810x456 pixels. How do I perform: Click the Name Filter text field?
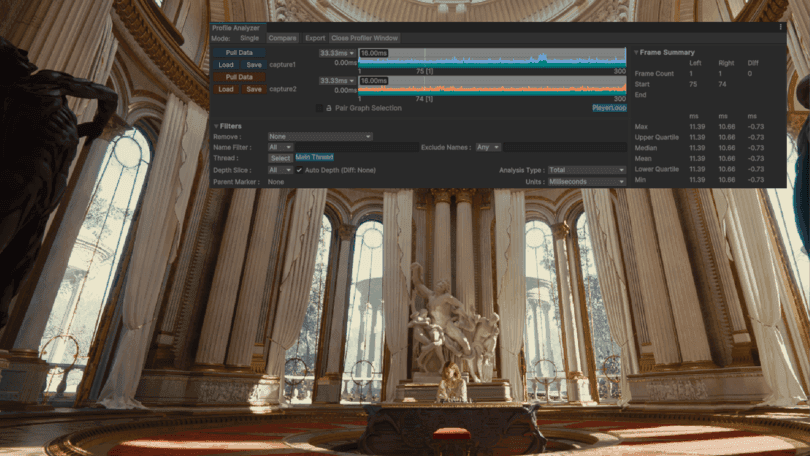(x=356, y=147)
